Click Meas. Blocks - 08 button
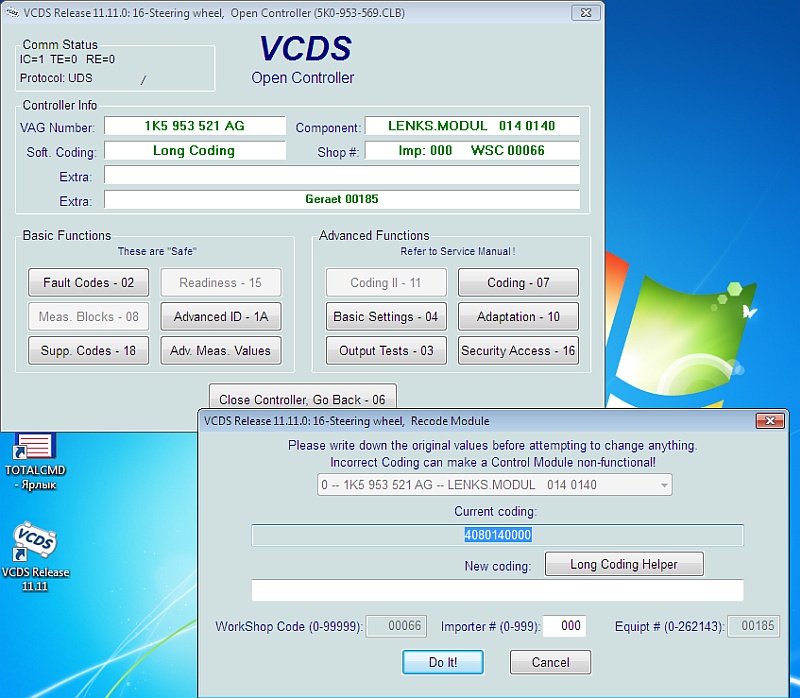Viewport: 800px width, 698px height. (x=88, y=317)
